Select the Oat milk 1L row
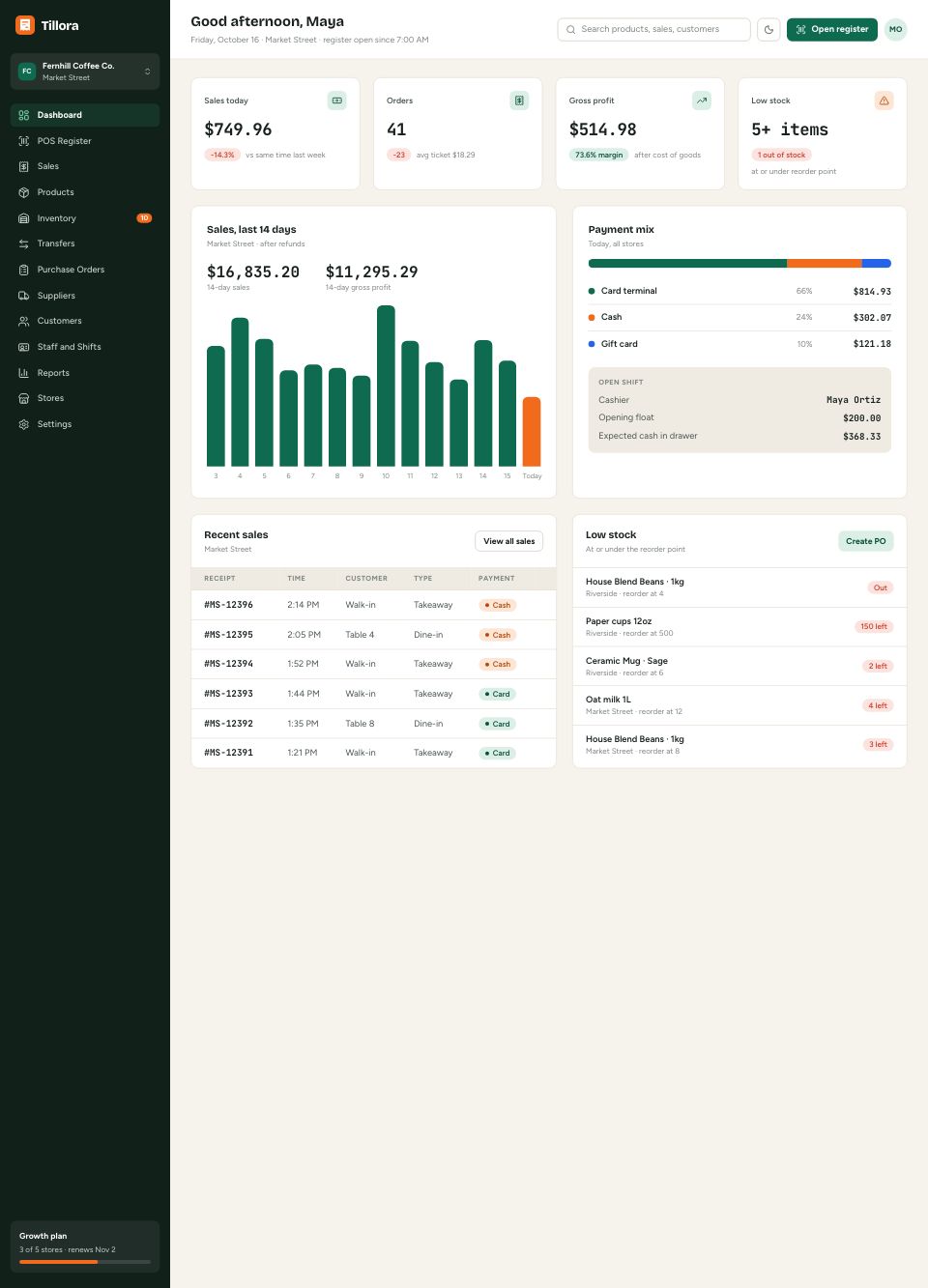 click(739, 705)
